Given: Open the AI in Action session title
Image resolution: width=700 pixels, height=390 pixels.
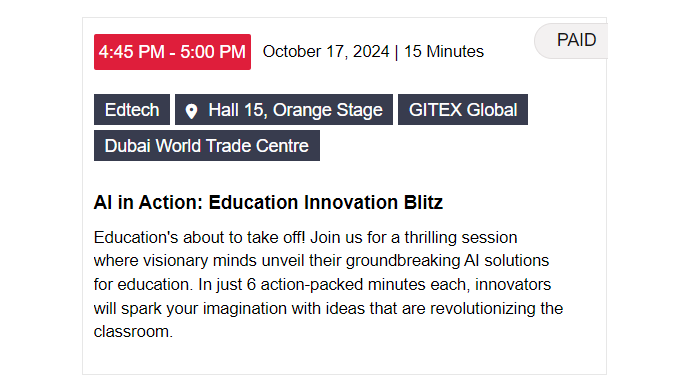Looking at the screenshot, I should pos(268,203).
